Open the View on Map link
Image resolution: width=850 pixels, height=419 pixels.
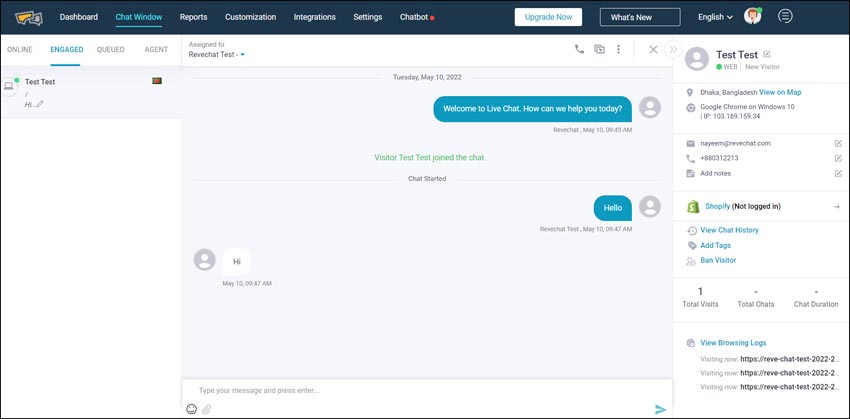pyautogui.click(x=780, y=92)
